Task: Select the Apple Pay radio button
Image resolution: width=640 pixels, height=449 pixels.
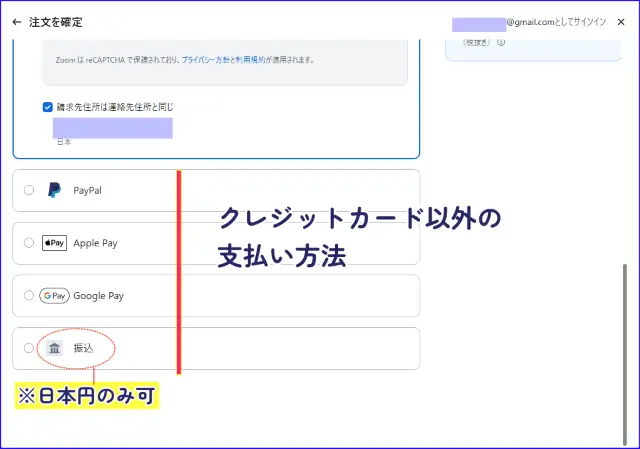Action: coord(29,242)
